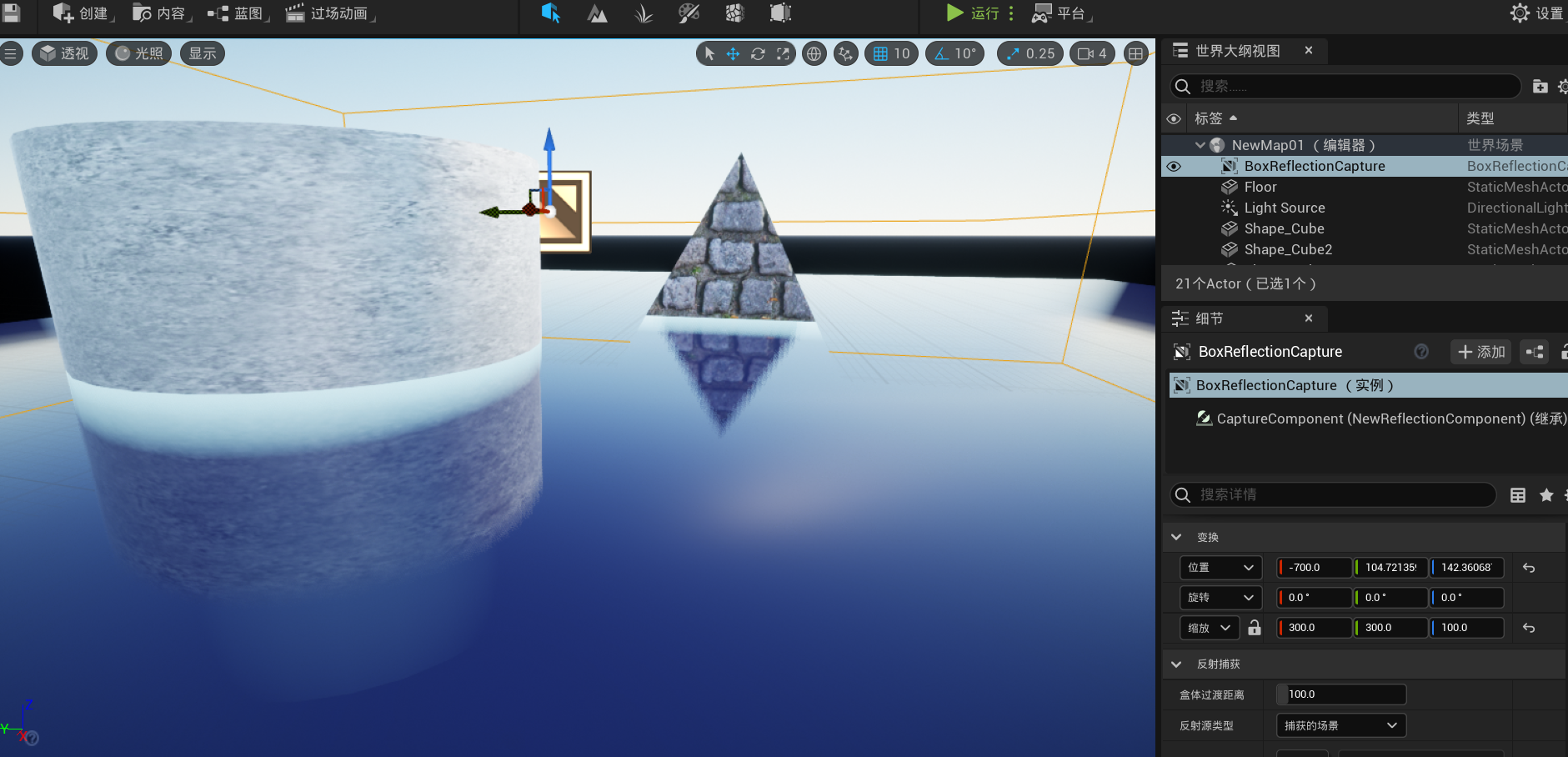Activate Mesh Paint mode

pos(689,13)
